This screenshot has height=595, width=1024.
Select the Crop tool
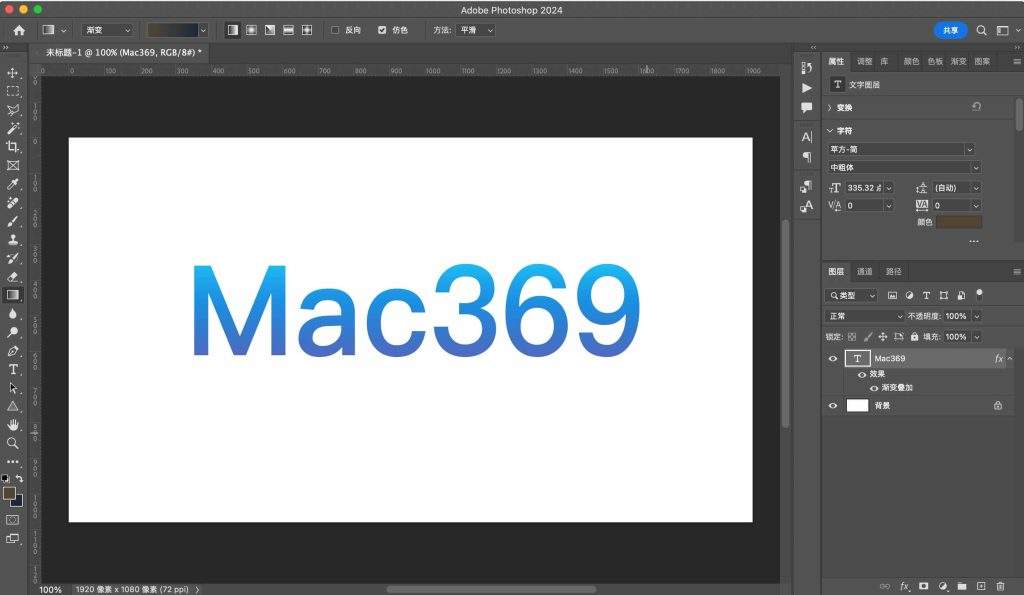coord(13,147)
